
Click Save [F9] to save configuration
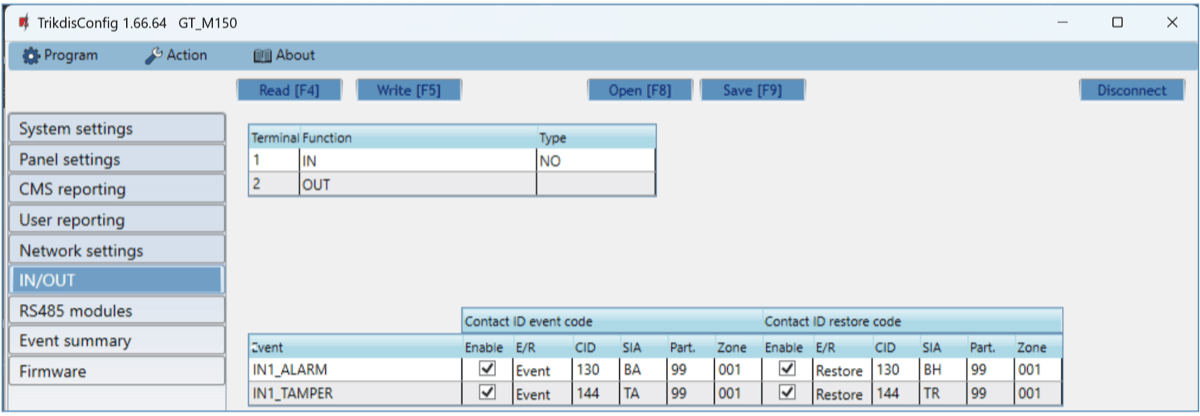[752, 90]
